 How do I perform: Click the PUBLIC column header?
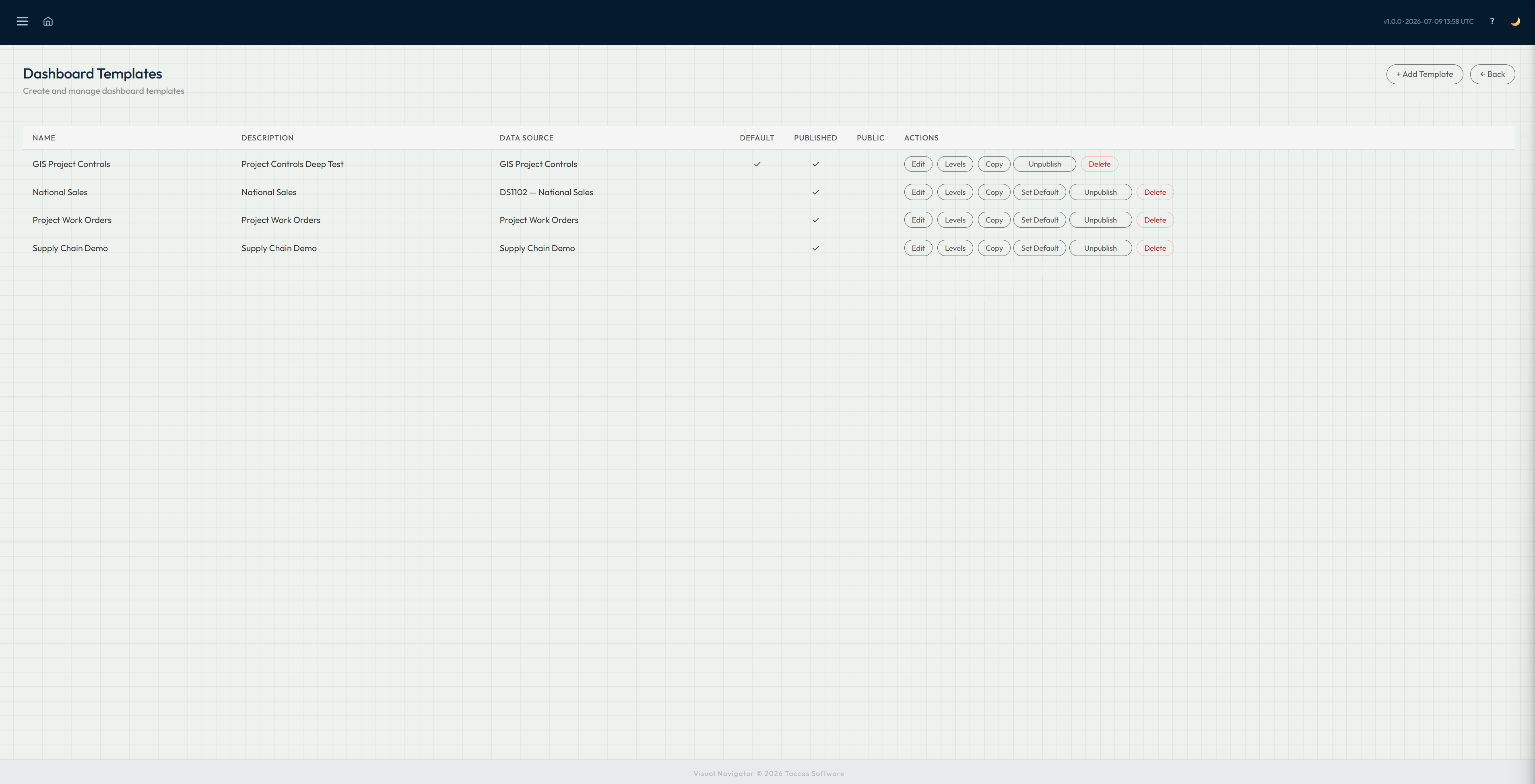tap(870, 138)
